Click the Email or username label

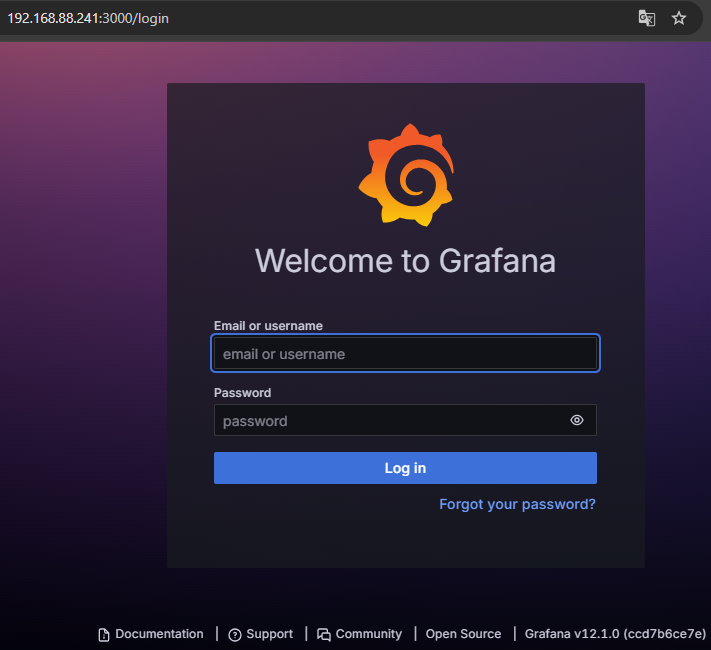click(268, 326)
